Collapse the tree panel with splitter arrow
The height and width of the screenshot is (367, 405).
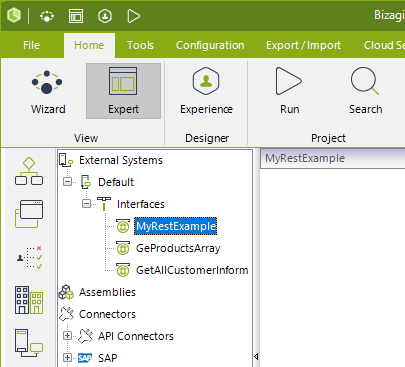256,356
